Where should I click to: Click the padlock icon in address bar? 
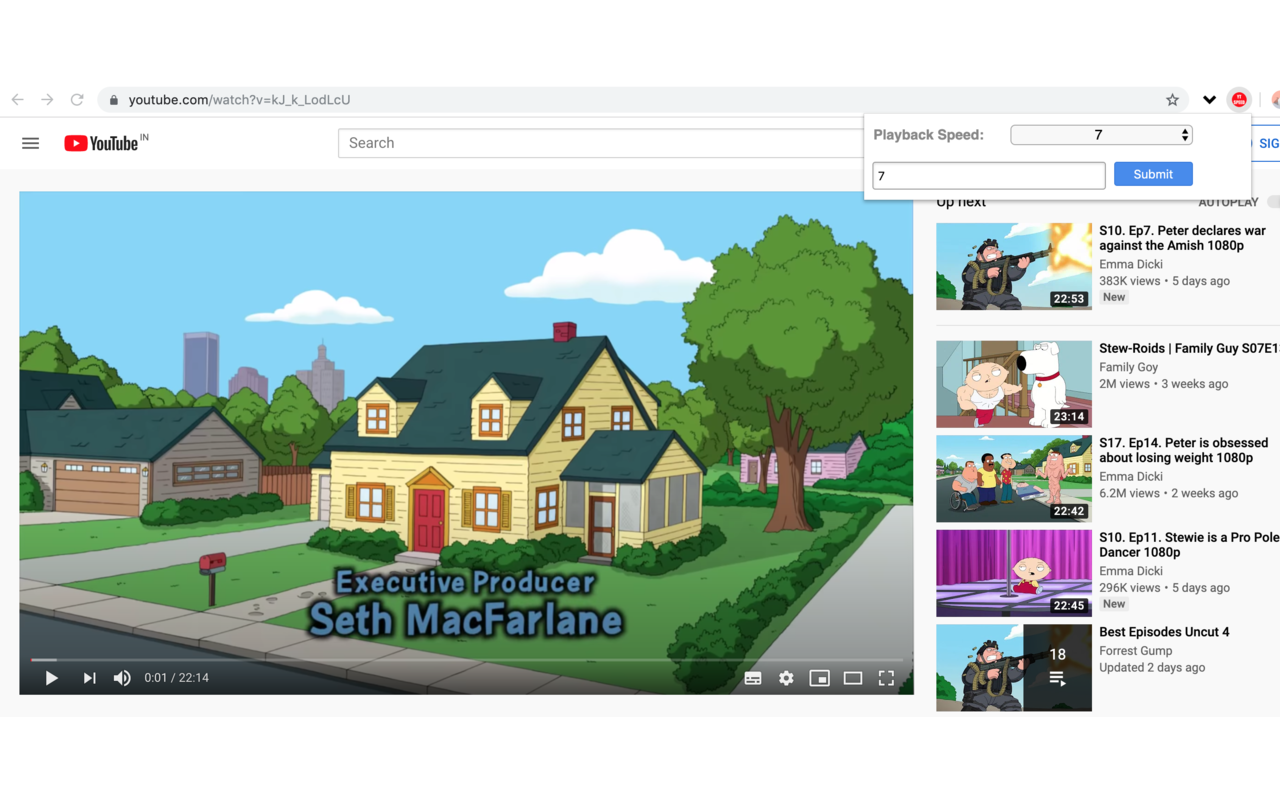113,100
